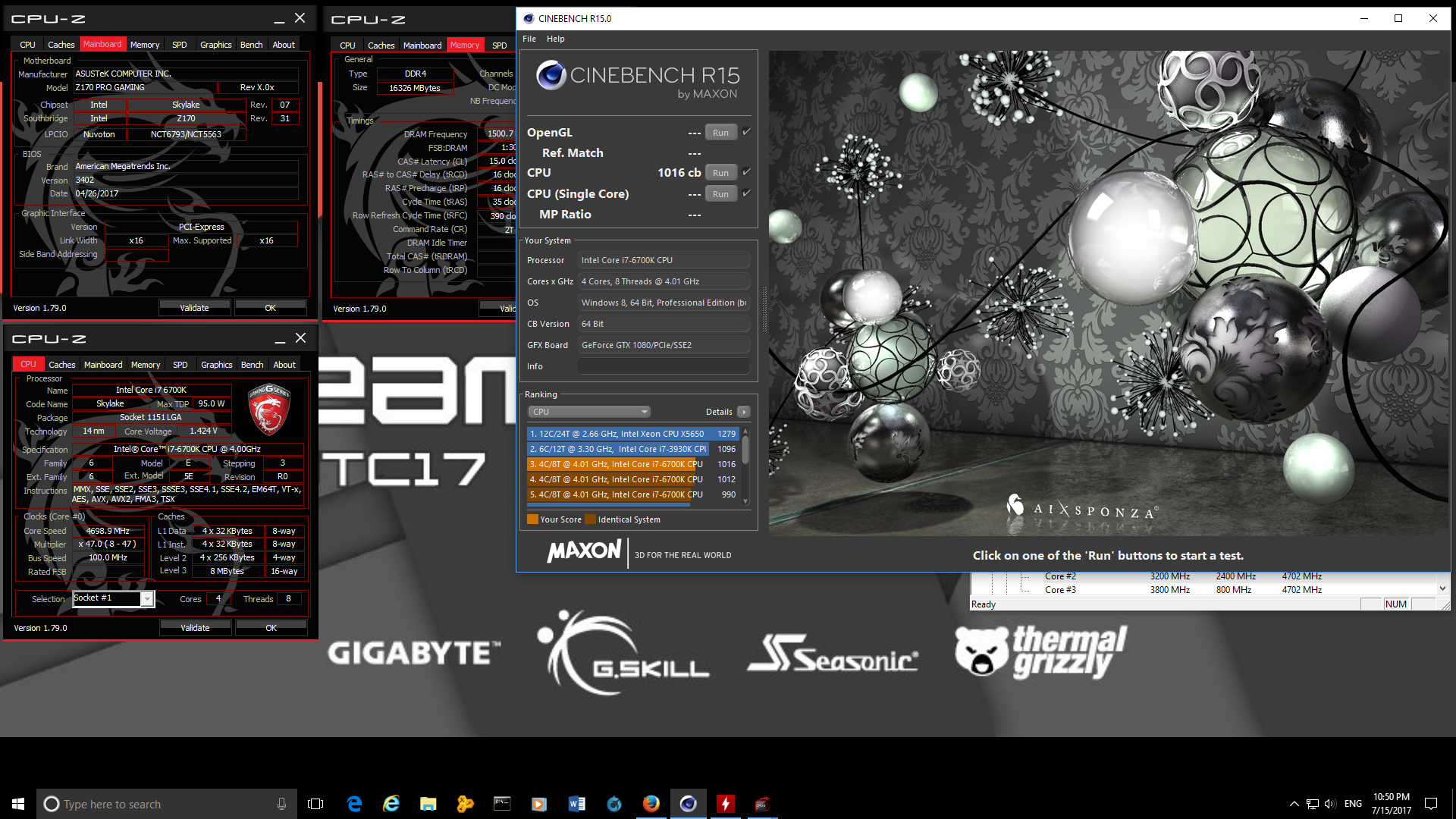Screen dimensions: 1456x819
Task: Open Task View from the taskbar
Action: [315, 804]
